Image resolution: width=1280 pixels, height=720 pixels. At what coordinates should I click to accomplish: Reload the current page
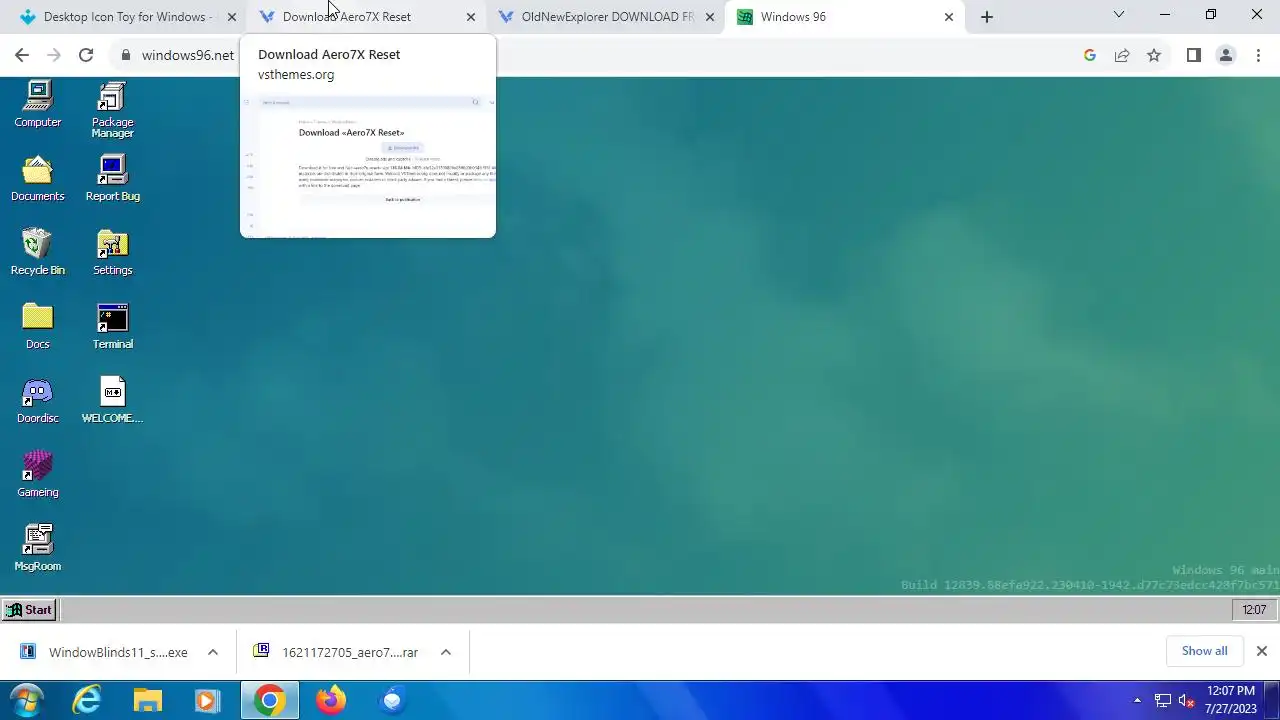tap(86, 55)
